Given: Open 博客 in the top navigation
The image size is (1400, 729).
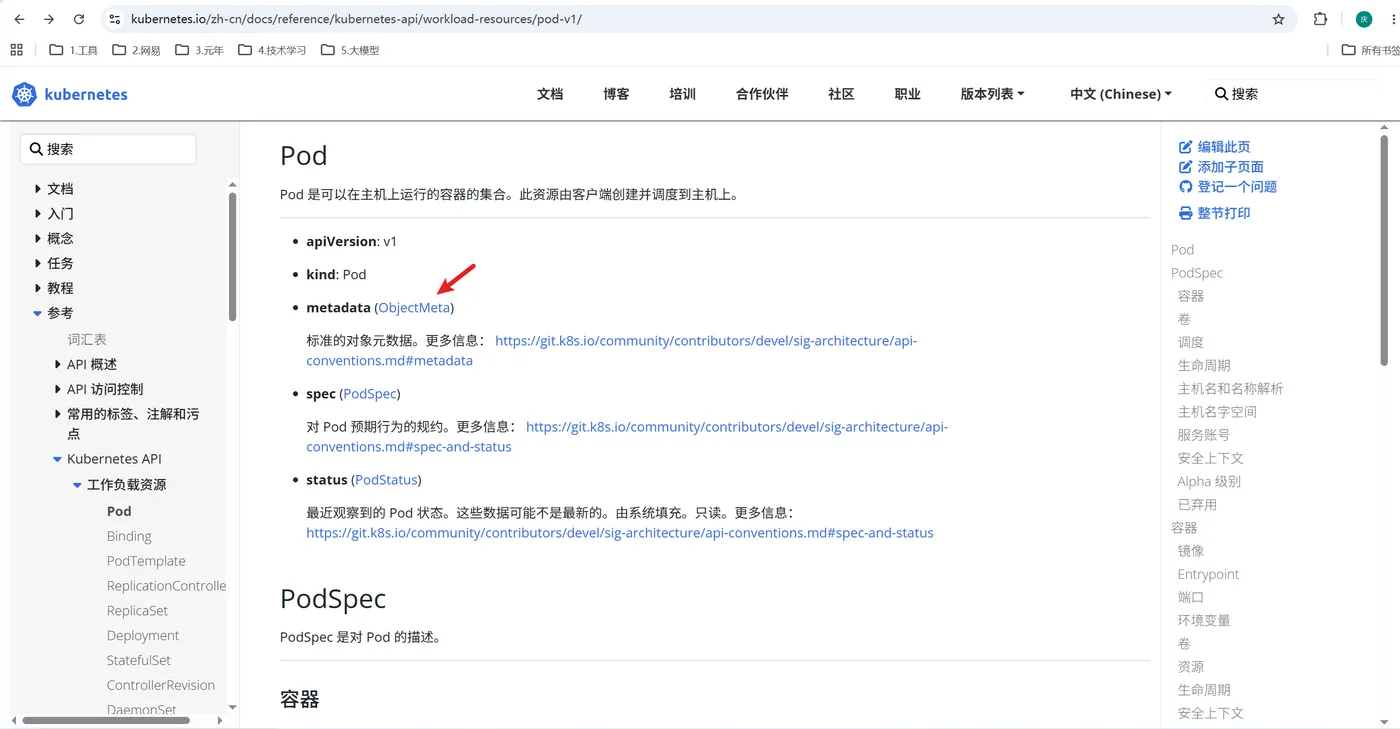Looking at the screenshot, I should click(616, 94).
